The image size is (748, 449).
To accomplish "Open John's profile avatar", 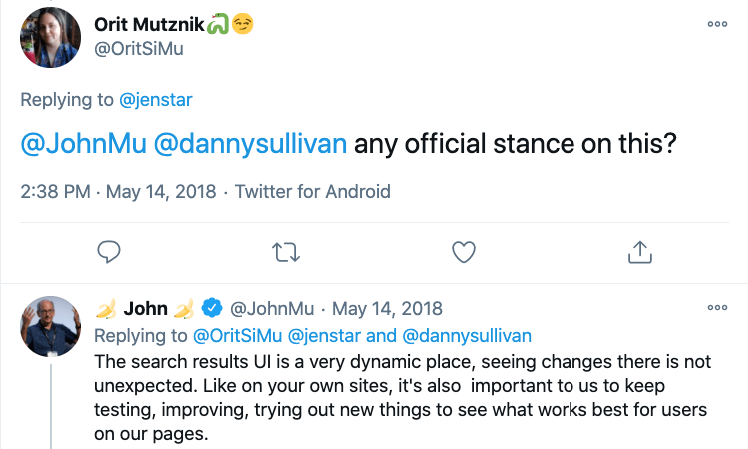I will pos(50,326).
